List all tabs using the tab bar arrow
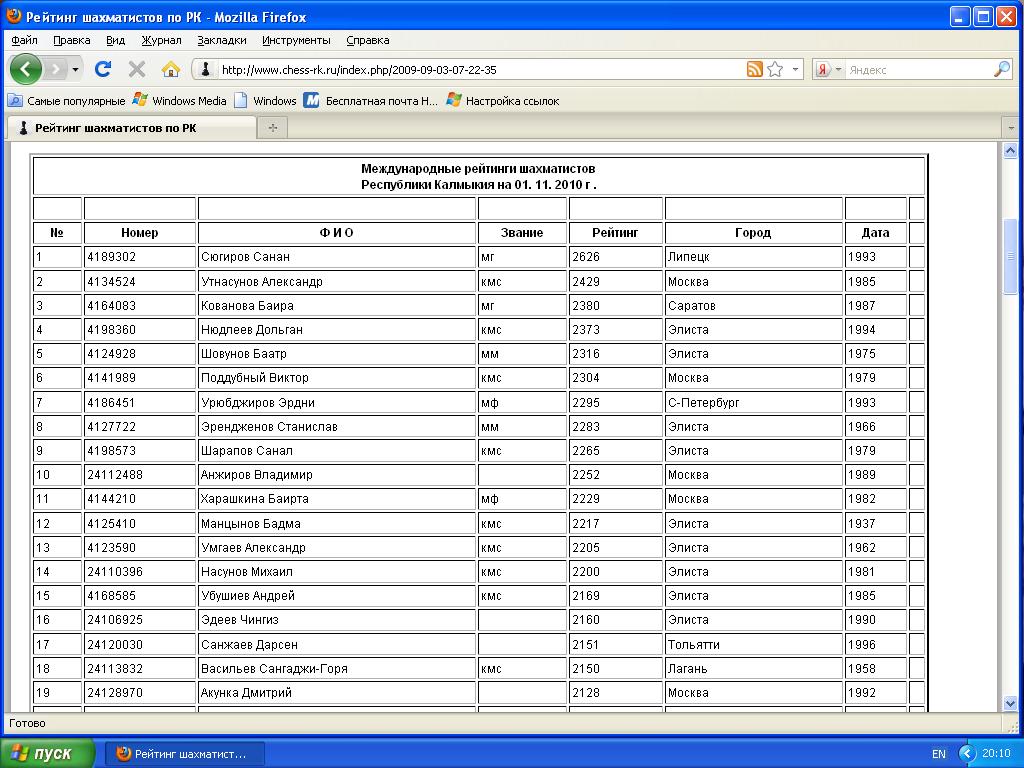The image size is (1024, 768). (1011, 128)
